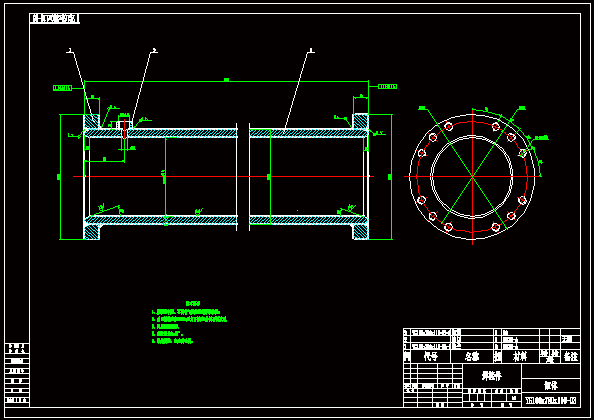Click the green tolerance frame right of the top dimension line

pyautogui.click(x=388, y=87)
